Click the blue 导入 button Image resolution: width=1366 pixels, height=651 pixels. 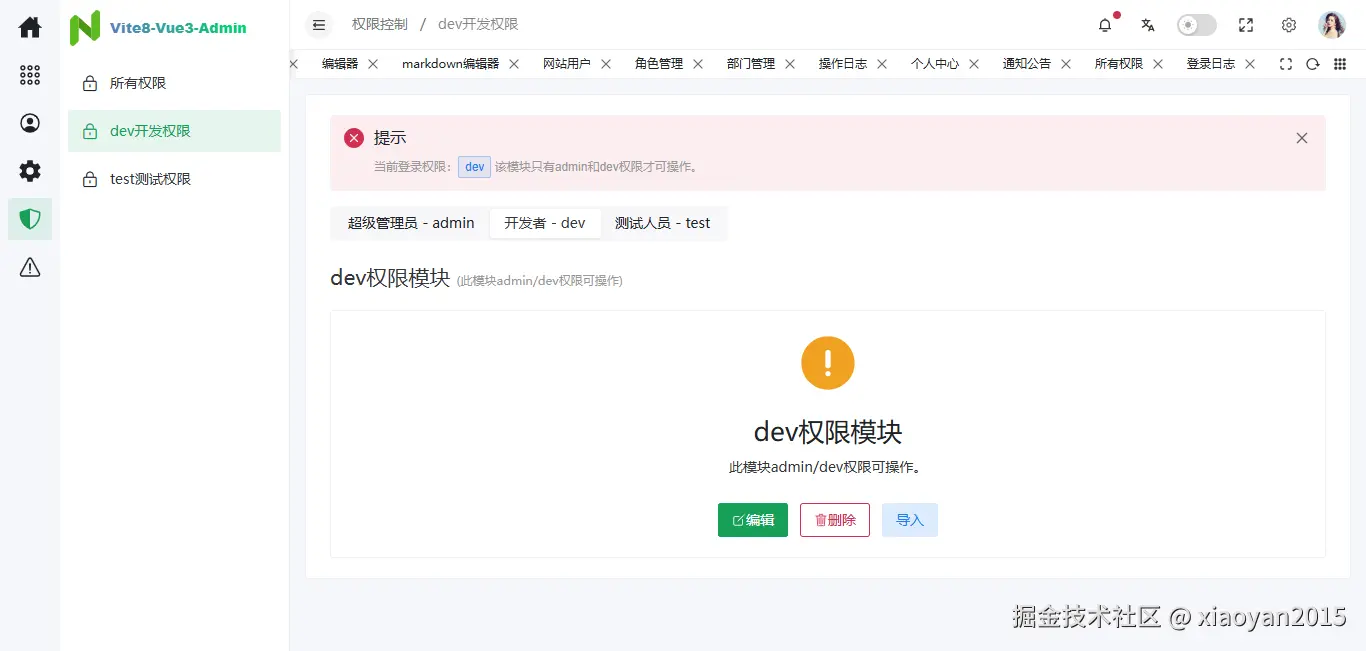(x=910, y=520)
